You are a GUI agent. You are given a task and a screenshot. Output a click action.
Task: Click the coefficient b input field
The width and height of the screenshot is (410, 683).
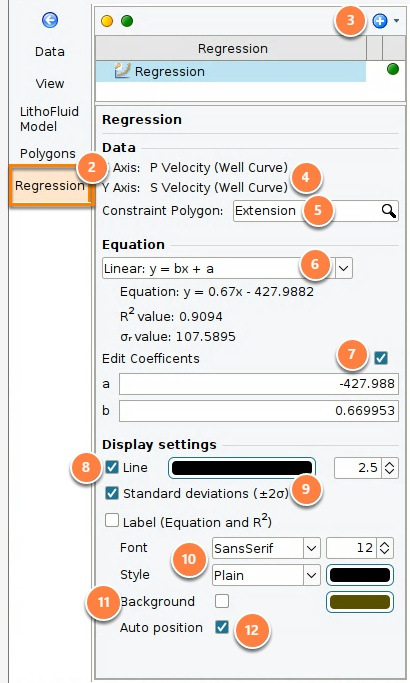pyautogui.click(x=259, y=411)
